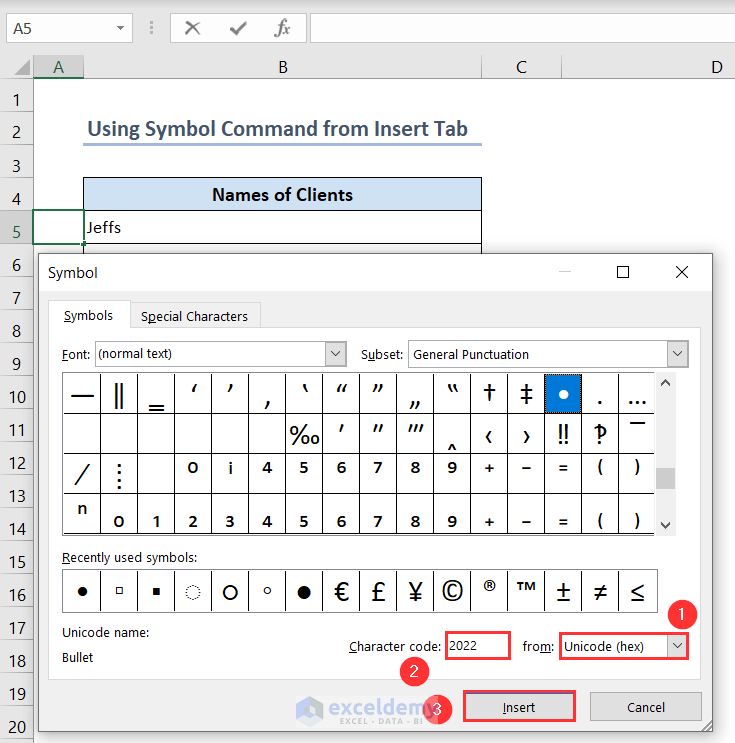Select column B header

coord(282,67)
